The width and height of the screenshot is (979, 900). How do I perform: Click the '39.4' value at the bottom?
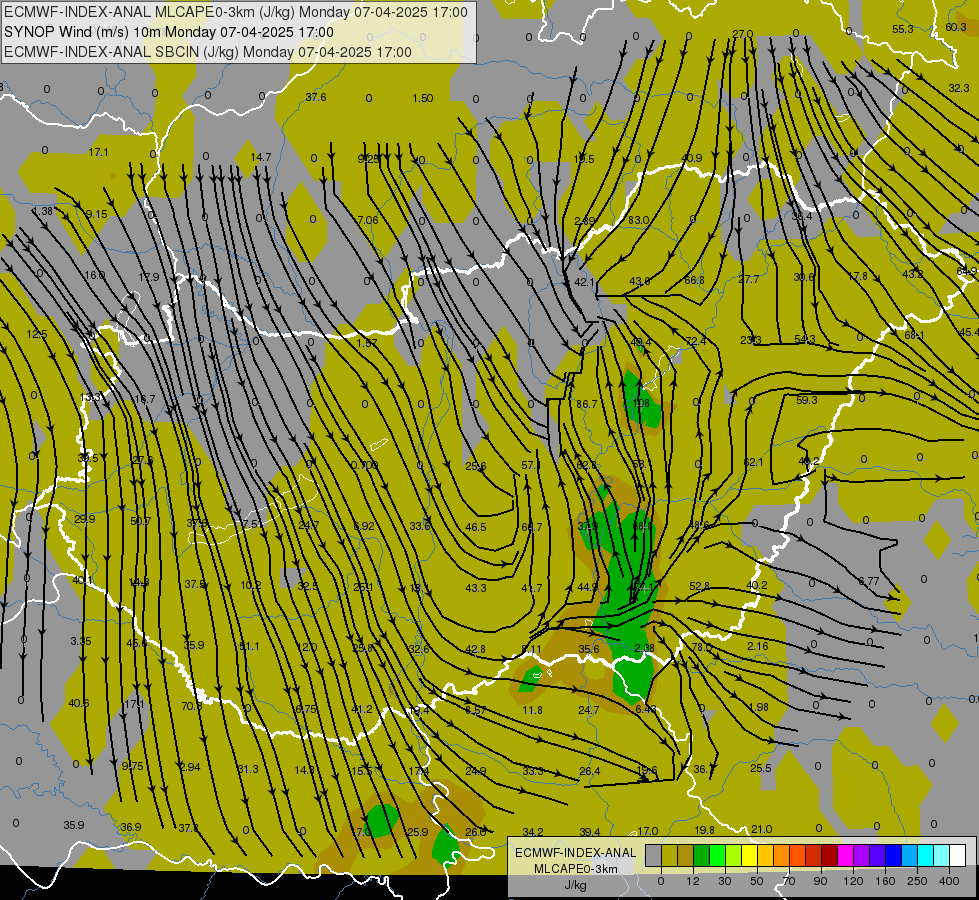click(x=589, y=832)
